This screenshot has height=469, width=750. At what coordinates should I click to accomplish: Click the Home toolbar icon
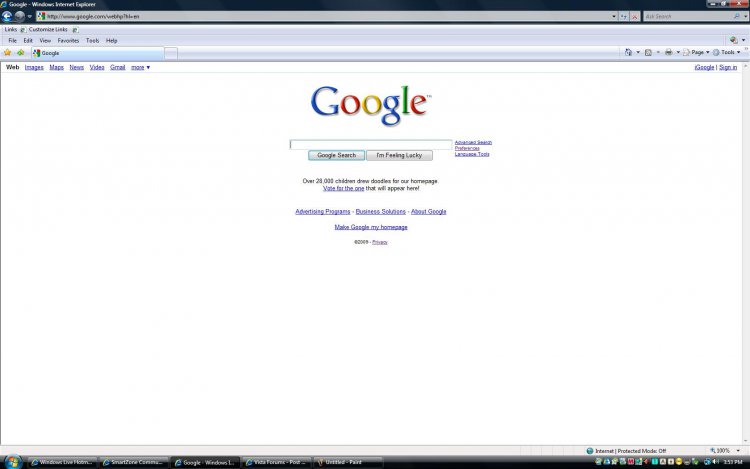[628, 52]
